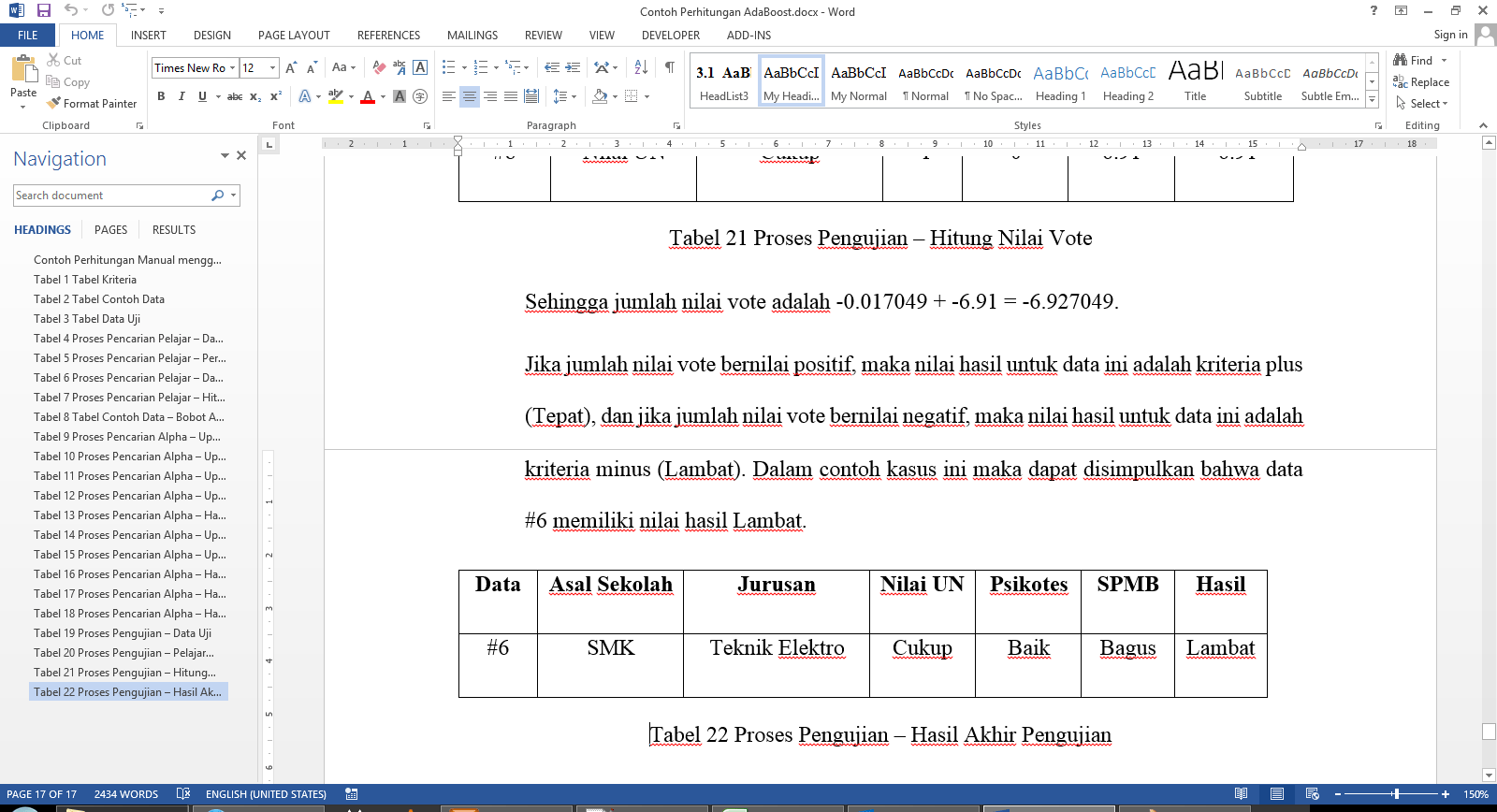The height and width of the screenshot is (812, 1497).
Task: Click the Save icon in the quick access toolbar
Action: (43, 10)
